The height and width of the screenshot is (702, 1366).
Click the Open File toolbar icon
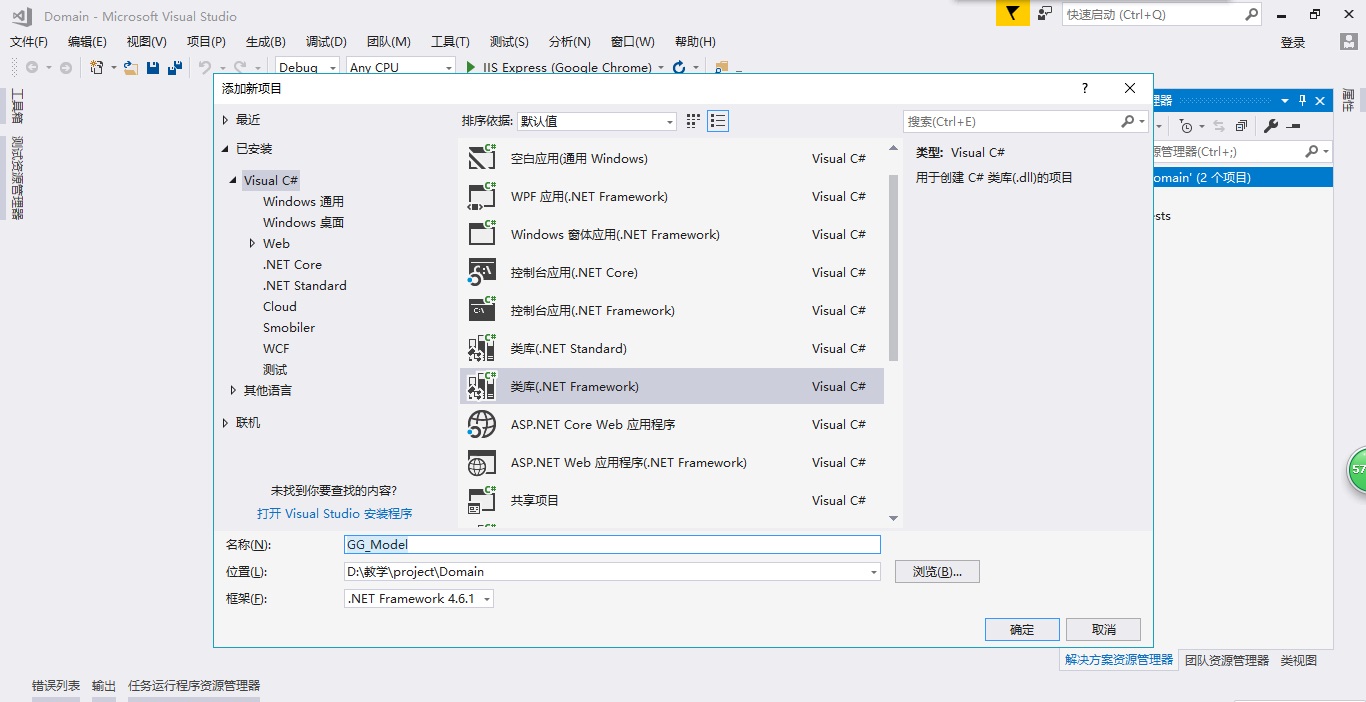pos(130,67)
